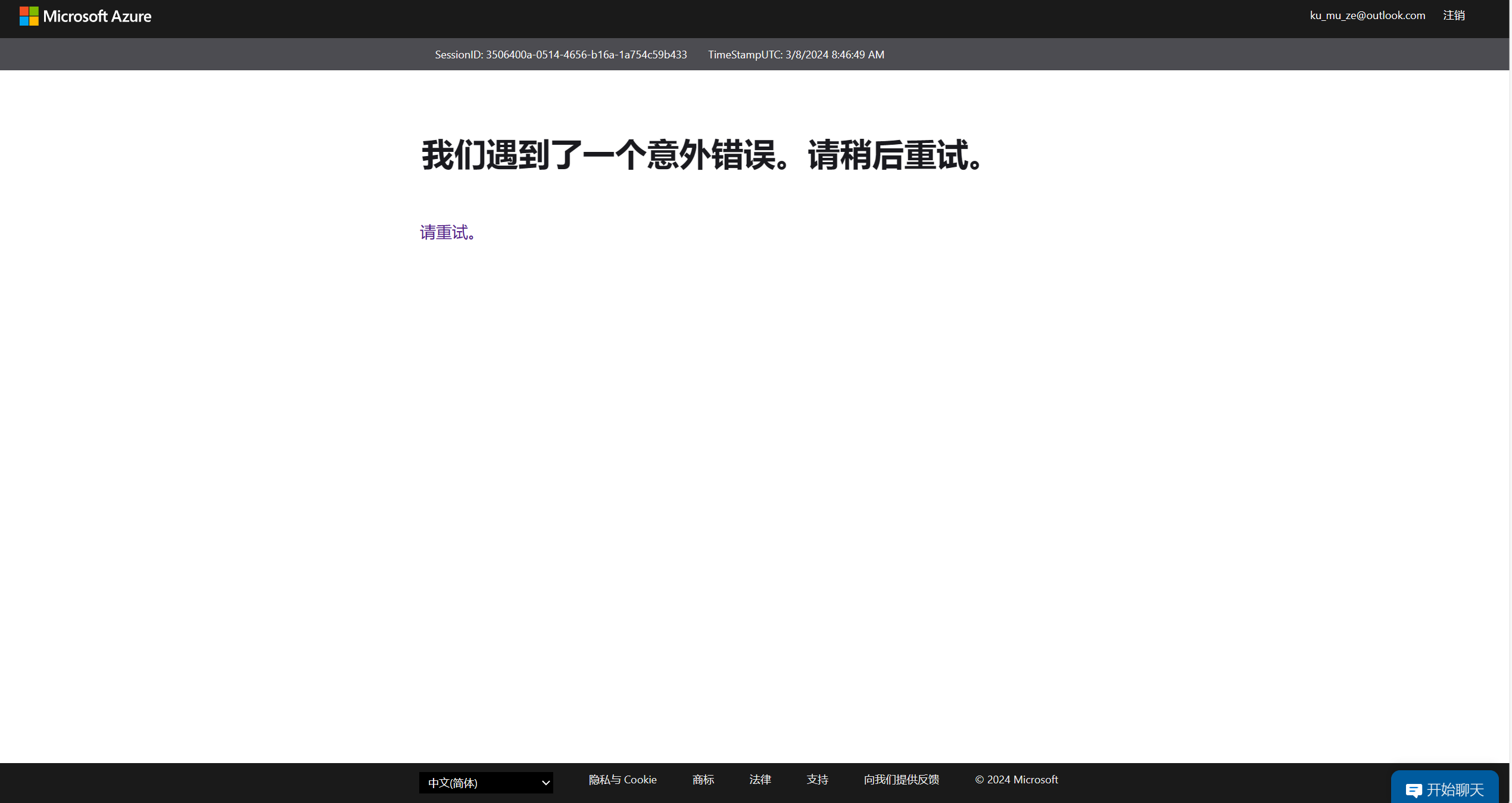Open the 中文(简体) language dropdown
Screen dimensions: 1512x803
[486, 783]
